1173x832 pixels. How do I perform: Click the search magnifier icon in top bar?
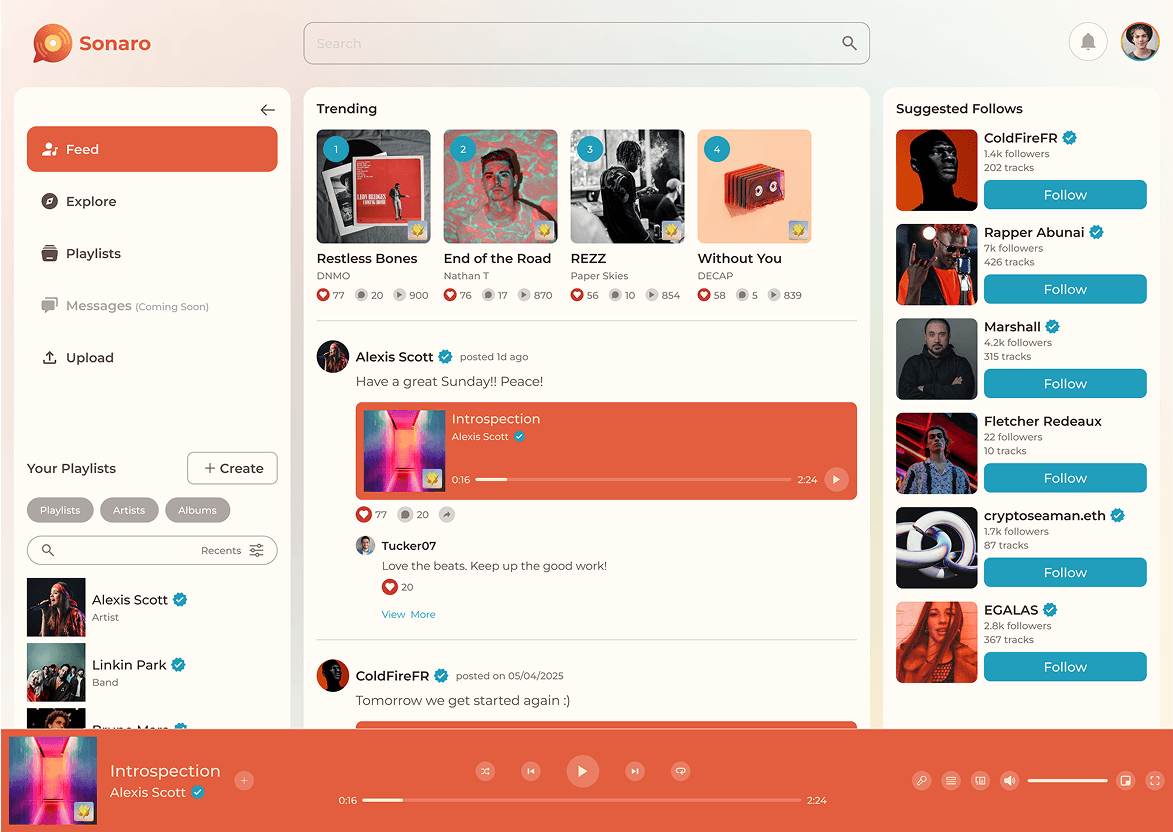click(849, 43)
